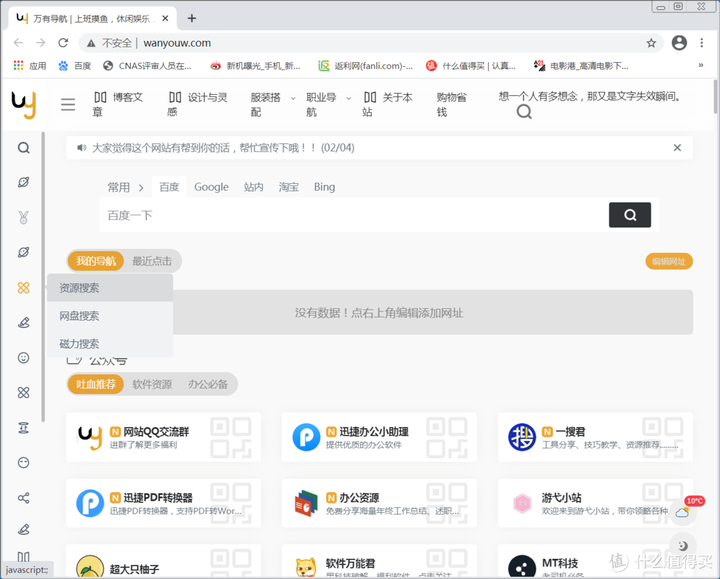The width and height of the screenshot is (720, 579).
Task: Click the wanyouw site logo
Action: [x=24, y=104]
